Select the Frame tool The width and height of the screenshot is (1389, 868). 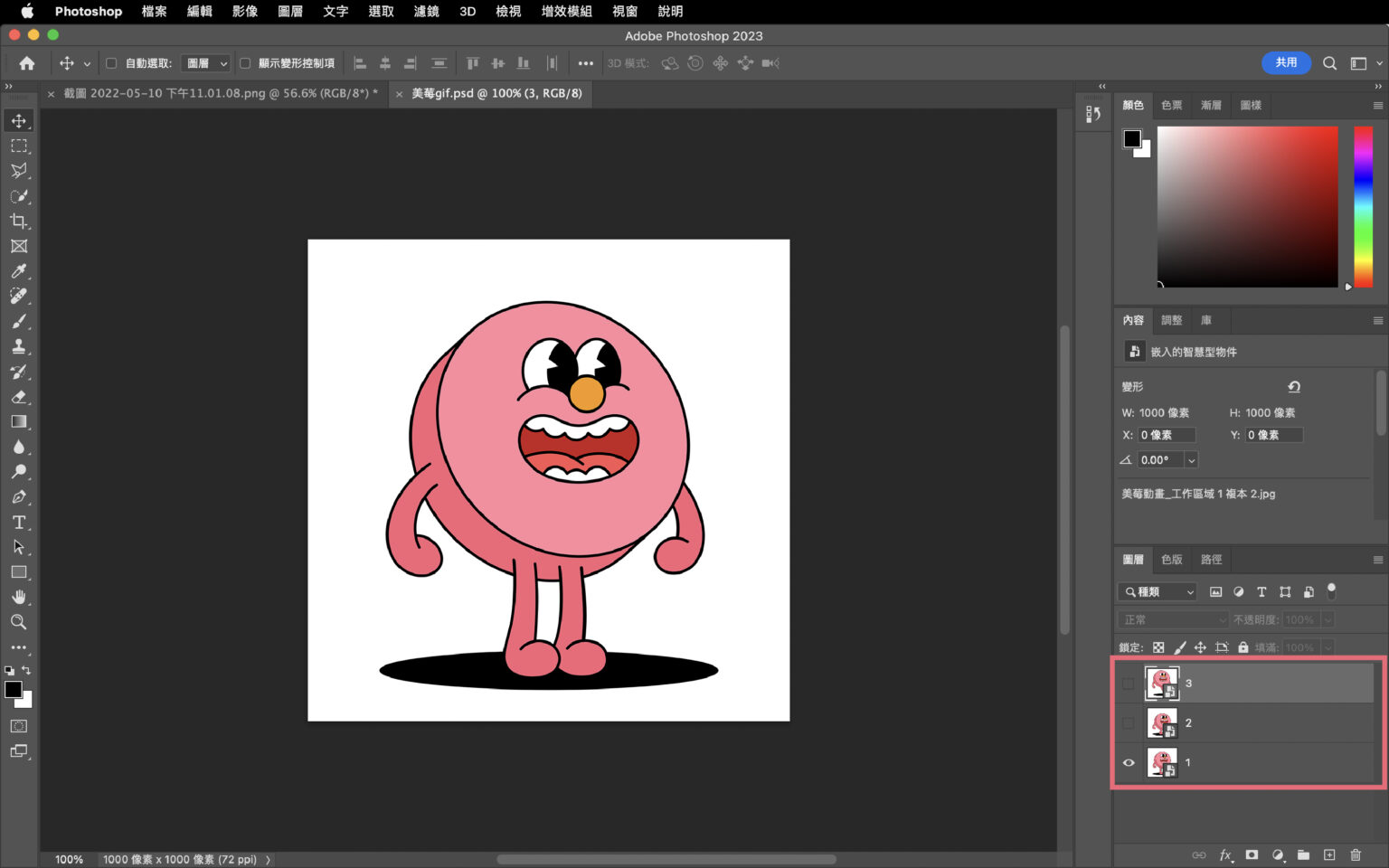(x=19, y=246)
